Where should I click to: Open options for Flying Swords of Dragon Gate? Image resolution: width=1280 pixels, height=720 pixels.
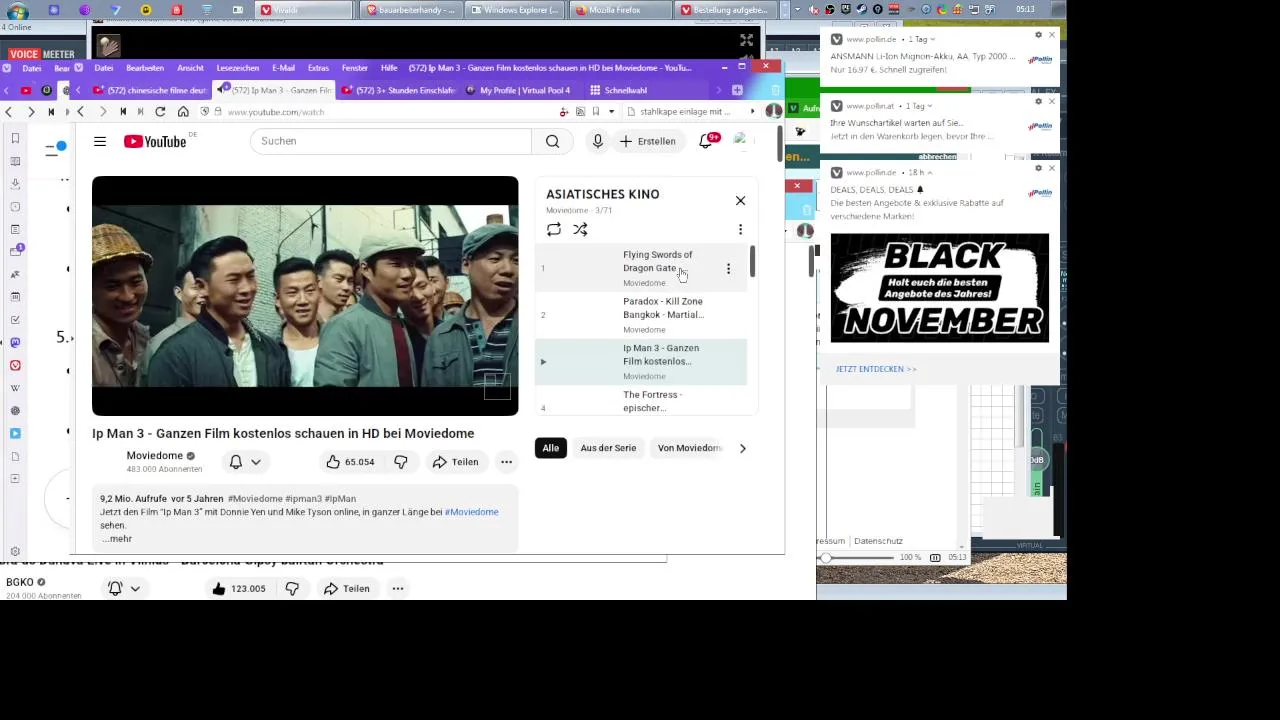(x=728, y=268)
